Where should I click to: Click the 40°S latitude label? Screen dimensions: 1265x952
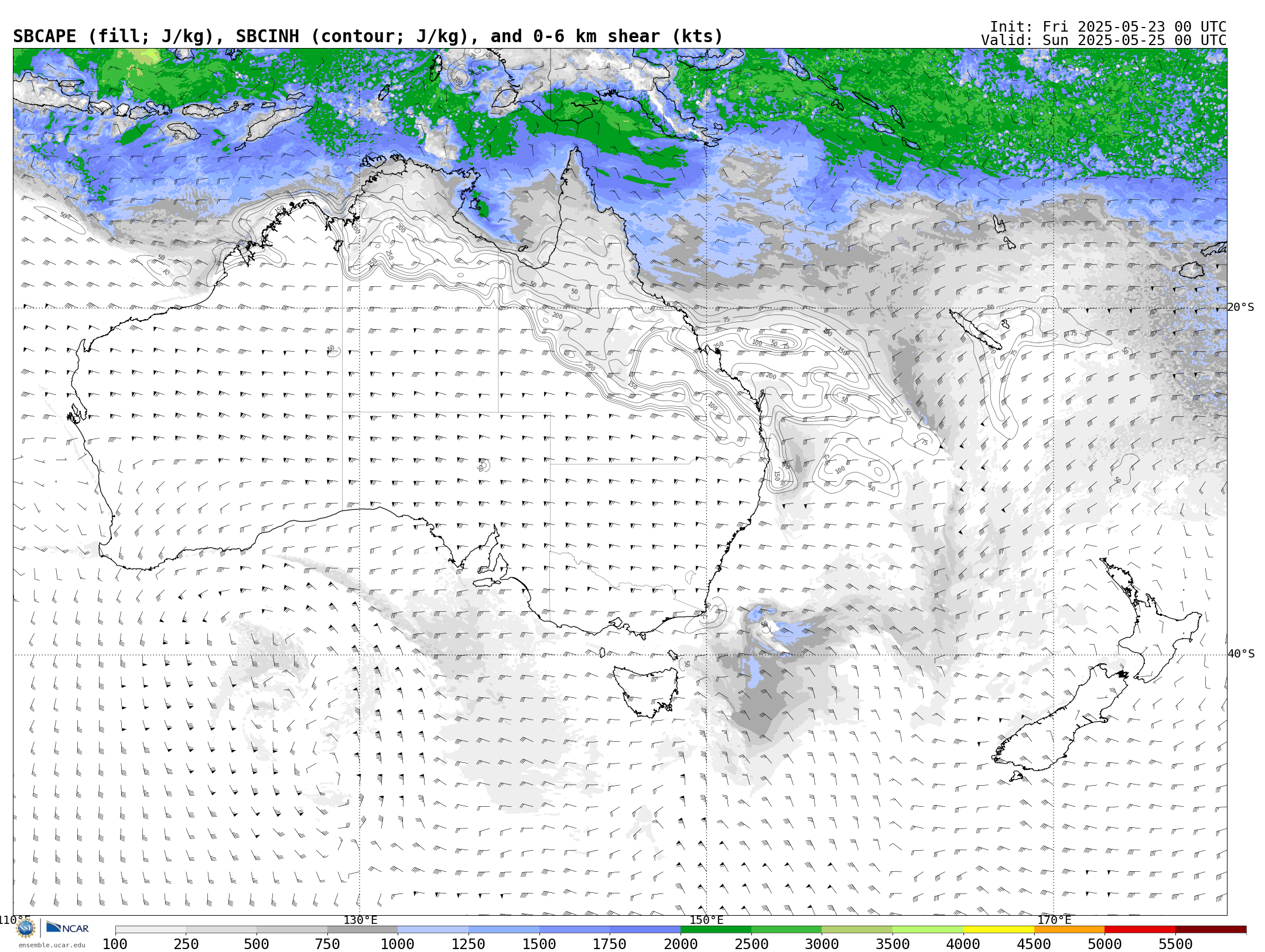tap(1241, 654)
